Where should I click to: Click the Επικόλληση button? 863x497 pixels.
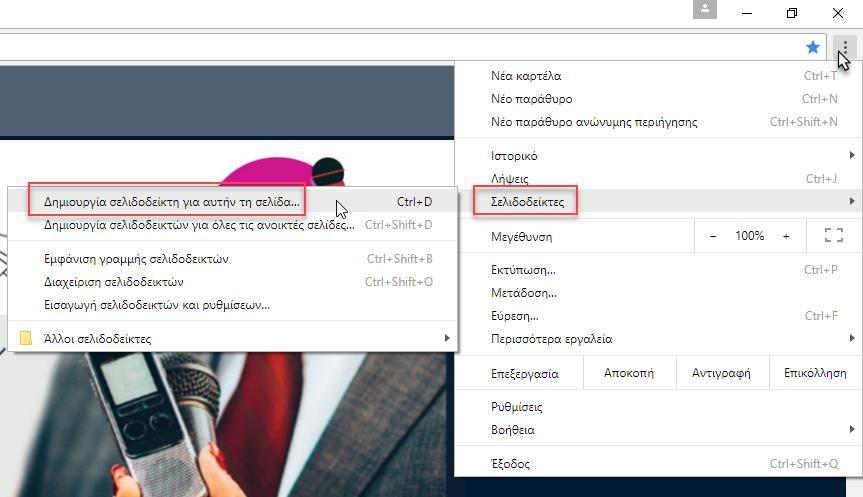click(815, 373)
